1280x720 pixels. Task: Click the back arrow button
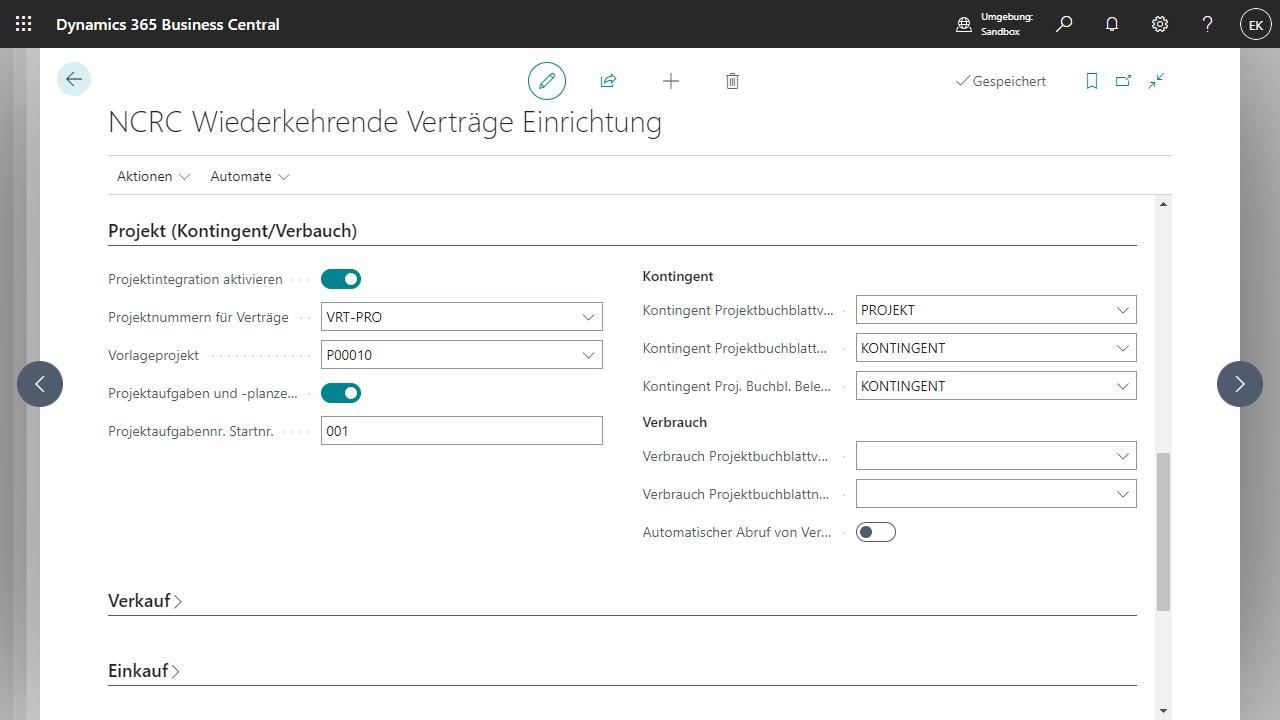[74, 79]
